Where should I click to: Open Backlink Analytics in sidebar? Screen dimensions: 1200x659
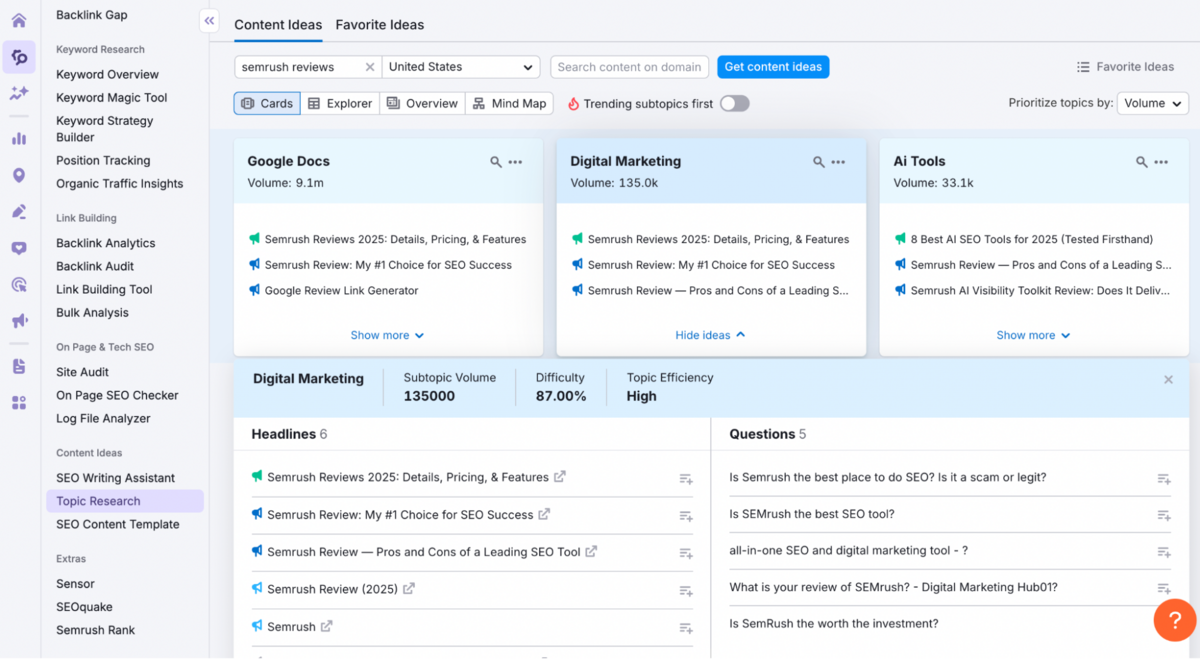tap(106, 243)
